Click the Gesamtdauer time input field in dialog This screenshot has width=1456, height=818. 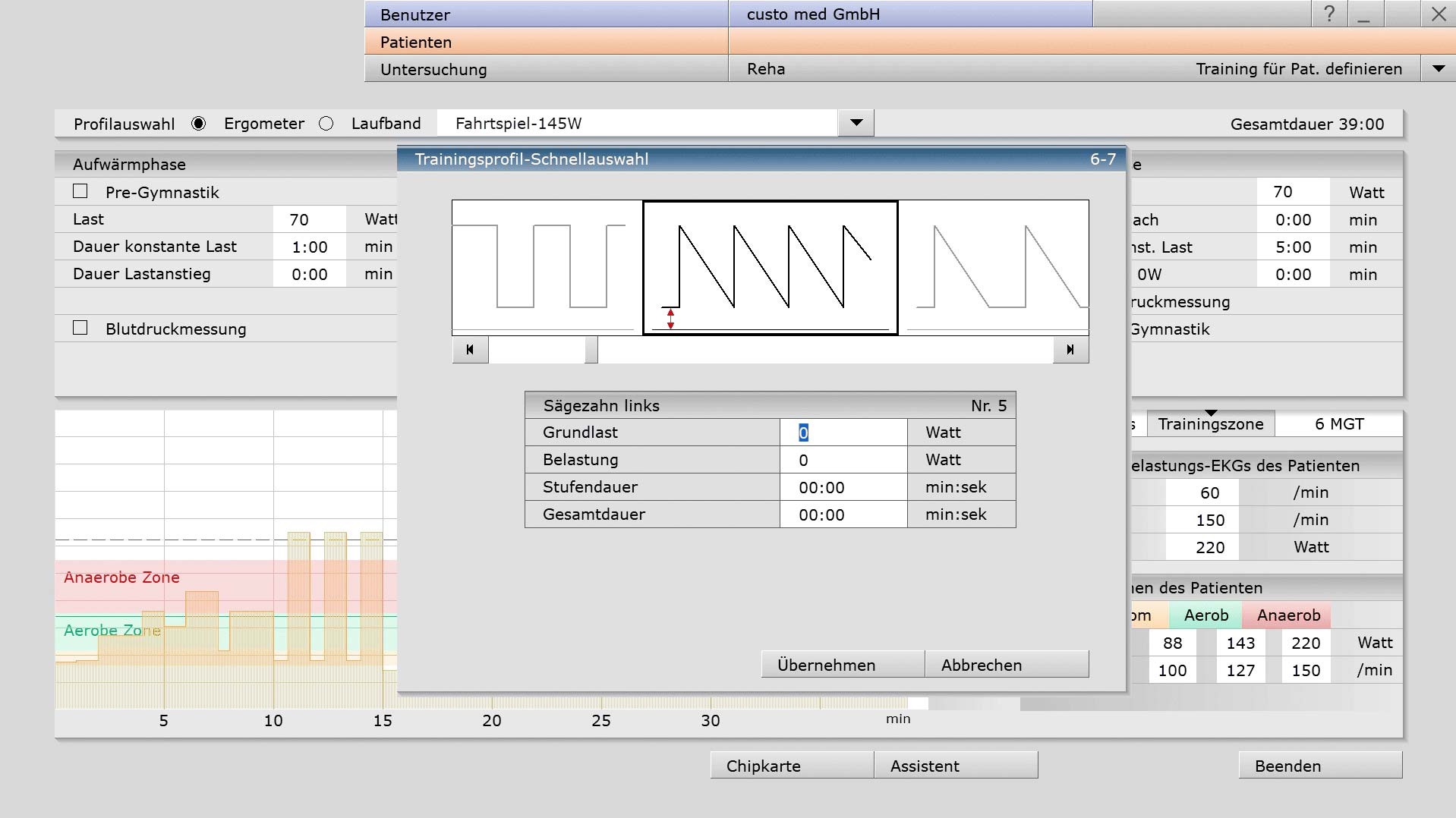(843, 514)
